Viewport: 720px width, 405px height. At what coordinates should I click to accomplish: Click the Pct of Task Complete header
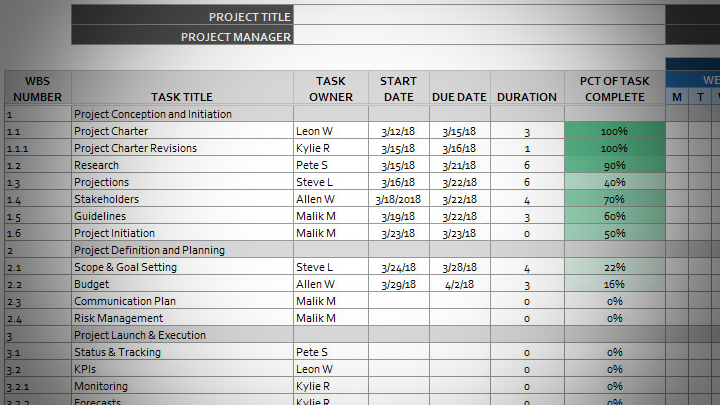[x=614, y=88]
